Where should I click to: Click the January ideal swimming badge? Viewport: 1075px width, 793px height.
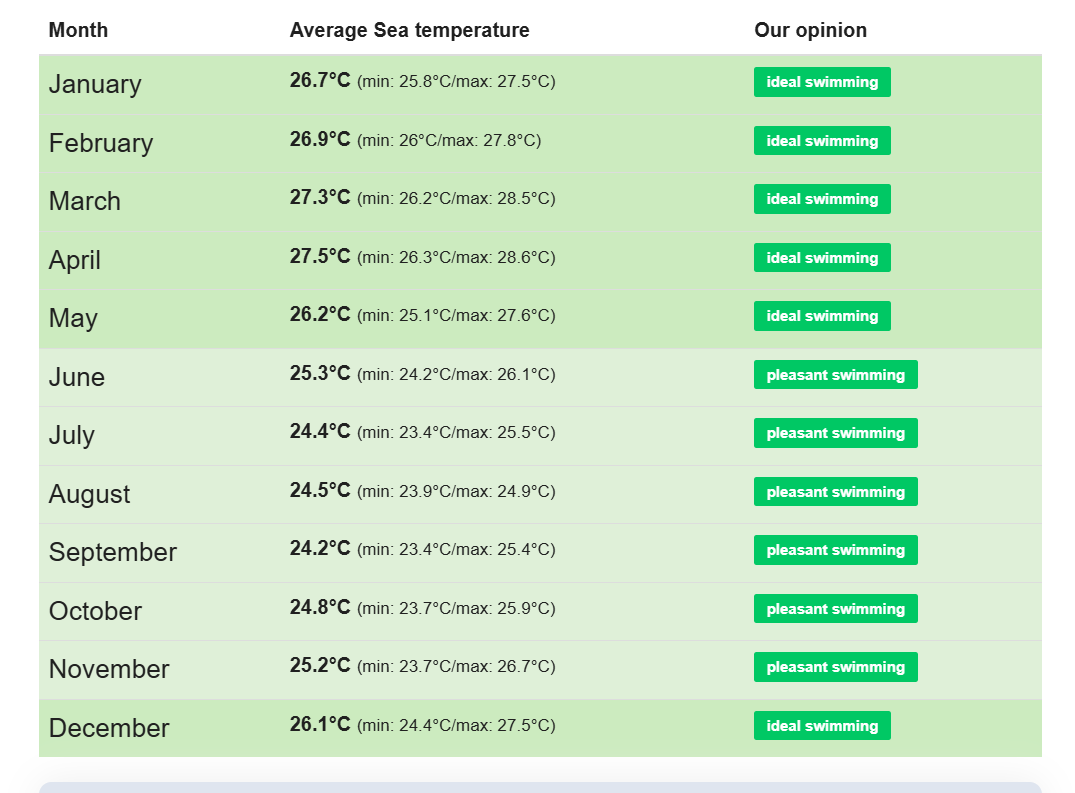pyautogui.click(x=822, y=82)
